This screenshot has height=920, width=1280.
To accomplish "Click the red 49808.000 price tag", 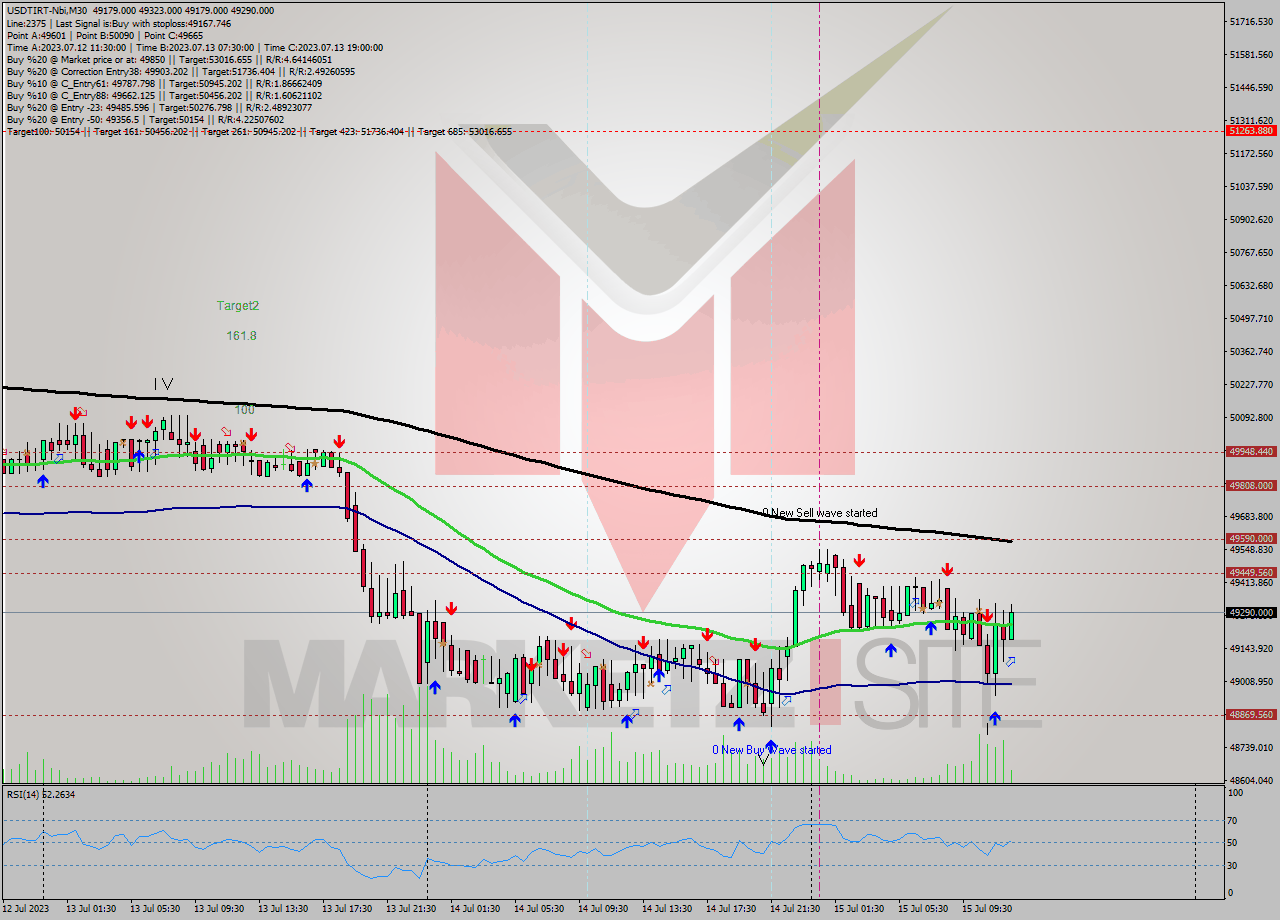I will coord(1251,485).
